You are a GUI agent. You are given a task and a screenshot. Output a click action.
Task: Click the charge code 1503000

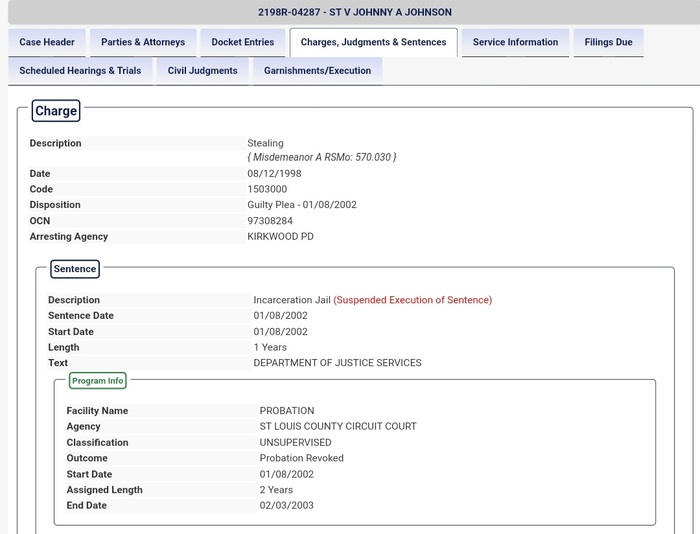tap(267, 189)
